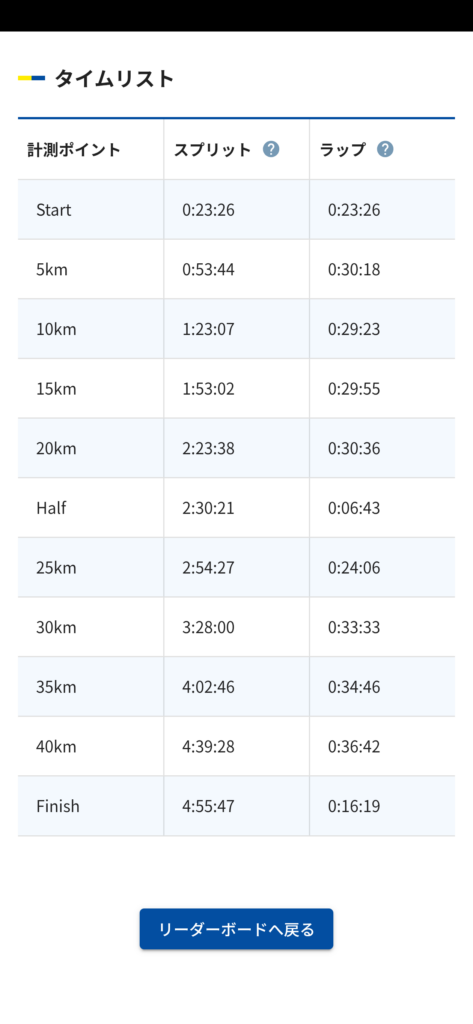
Task: Click Finish split time 4:55:47
Action: pyautogui.click(x=208, y=807)
